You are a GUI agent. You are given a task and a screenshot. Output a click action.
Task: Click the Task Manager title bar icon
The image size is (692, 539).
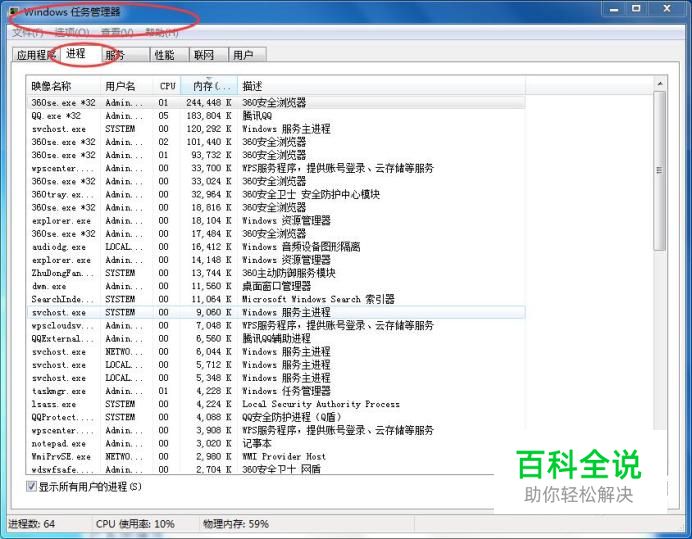(x=15, y=12)
